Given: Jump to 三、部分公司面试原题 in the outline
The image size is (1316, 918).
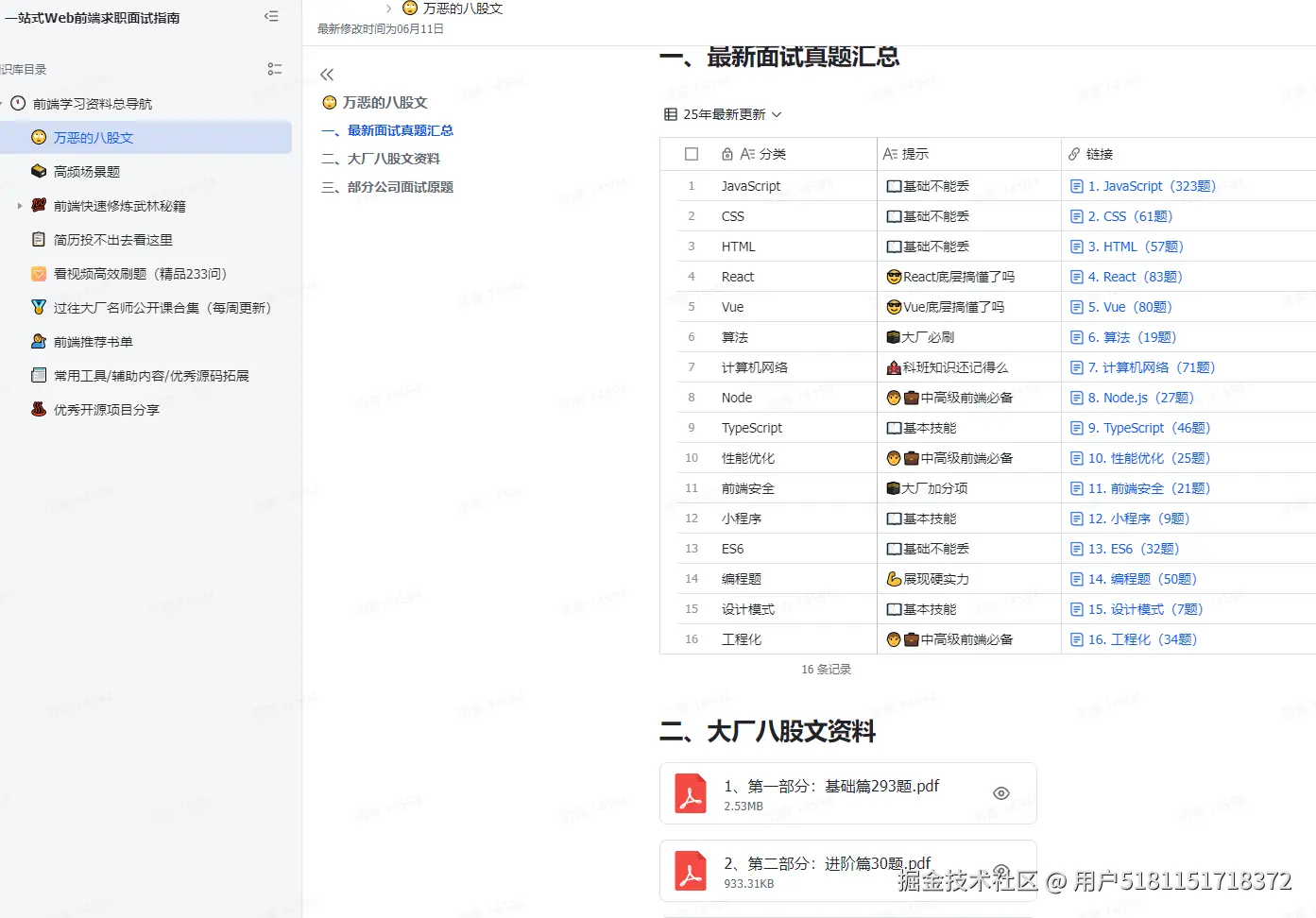Looking at the screenshot, I should point(387,186).
